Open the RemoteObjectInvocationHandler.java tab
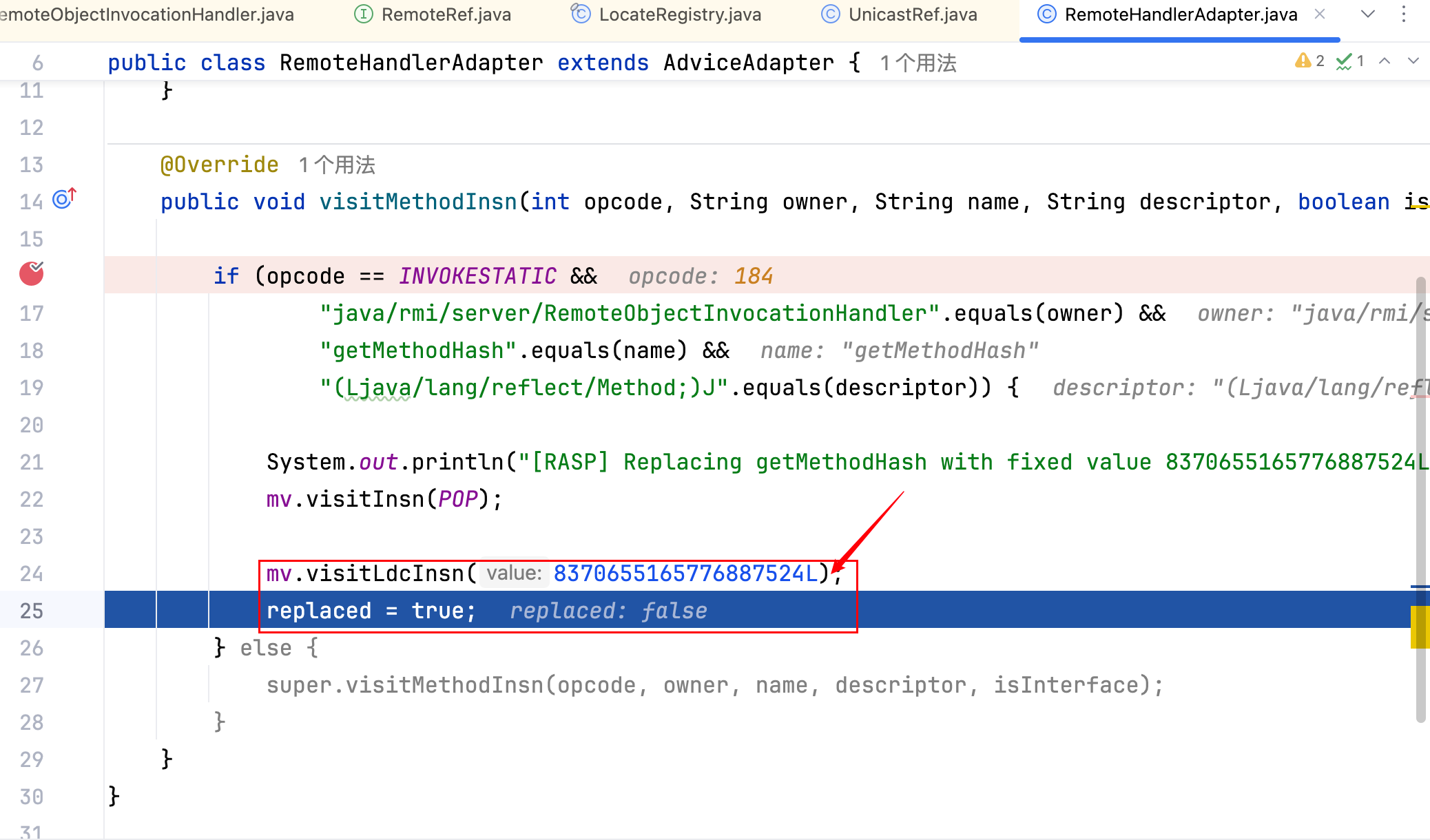The image size is (1430, 840). (146, 14)
